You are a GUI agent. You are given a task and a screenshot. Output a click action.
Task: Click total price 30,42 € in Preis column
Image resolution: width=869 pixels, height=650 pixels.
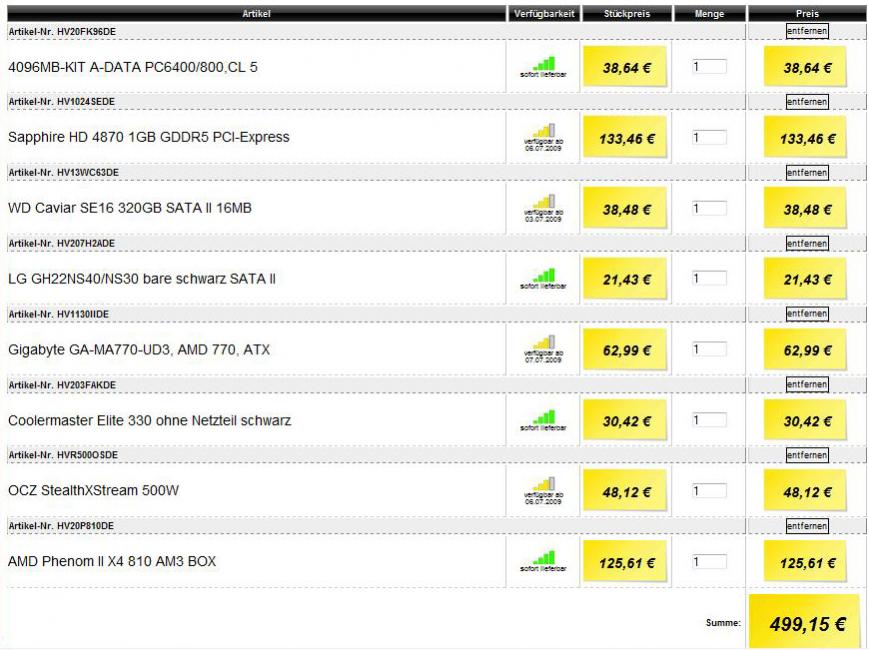[806, 421]
